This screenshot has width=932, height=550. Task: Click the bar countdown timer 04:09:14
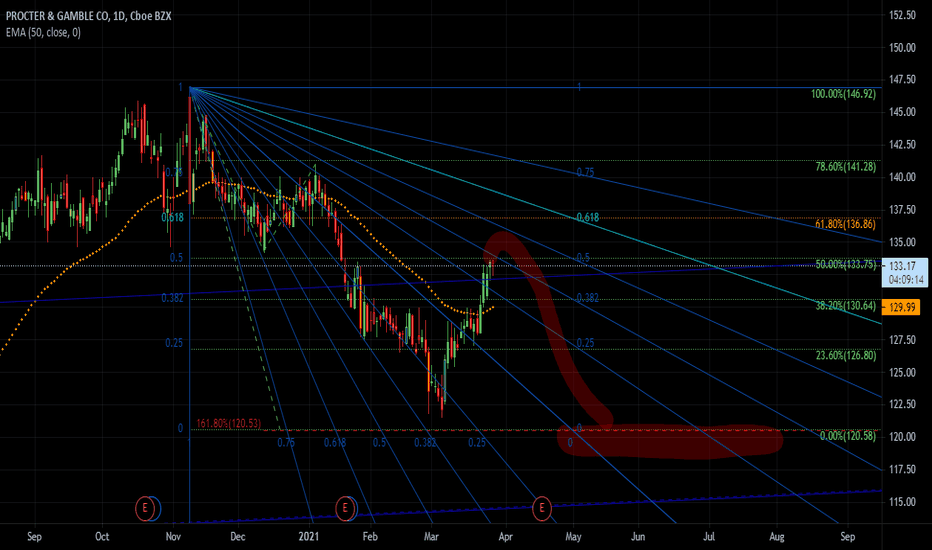click(x=906, y=279)
